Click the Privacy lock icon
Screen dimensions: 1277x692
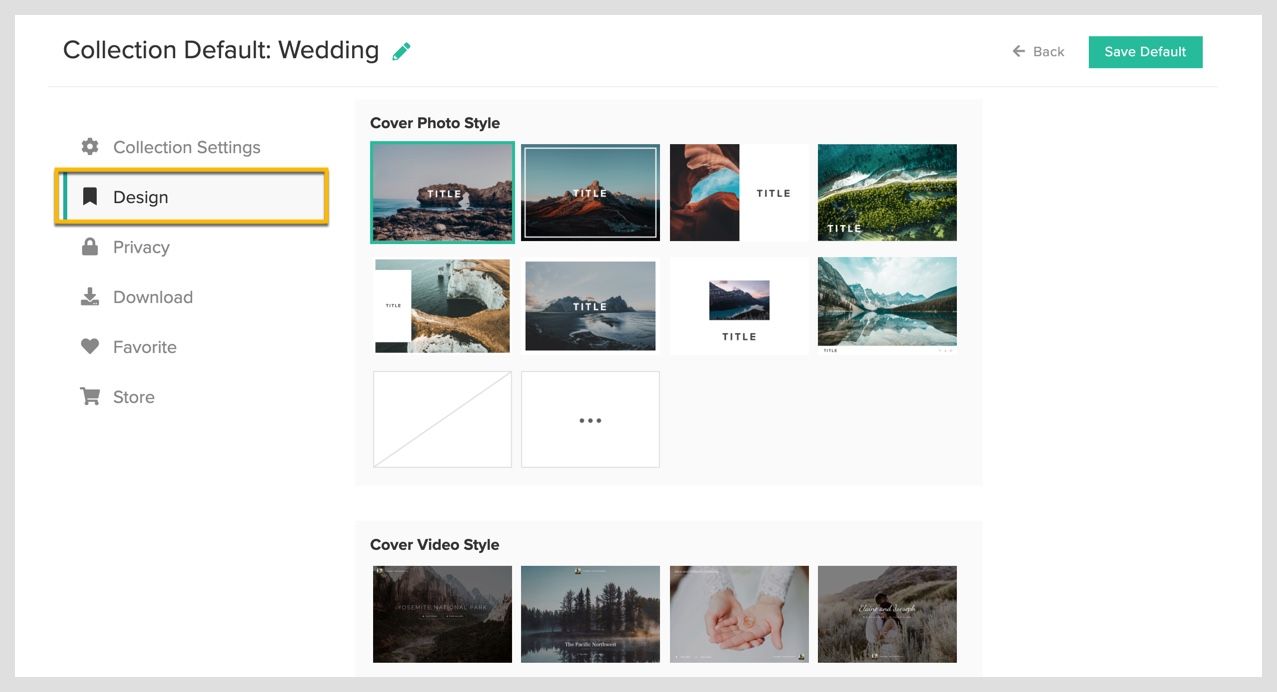coord(90,247)
